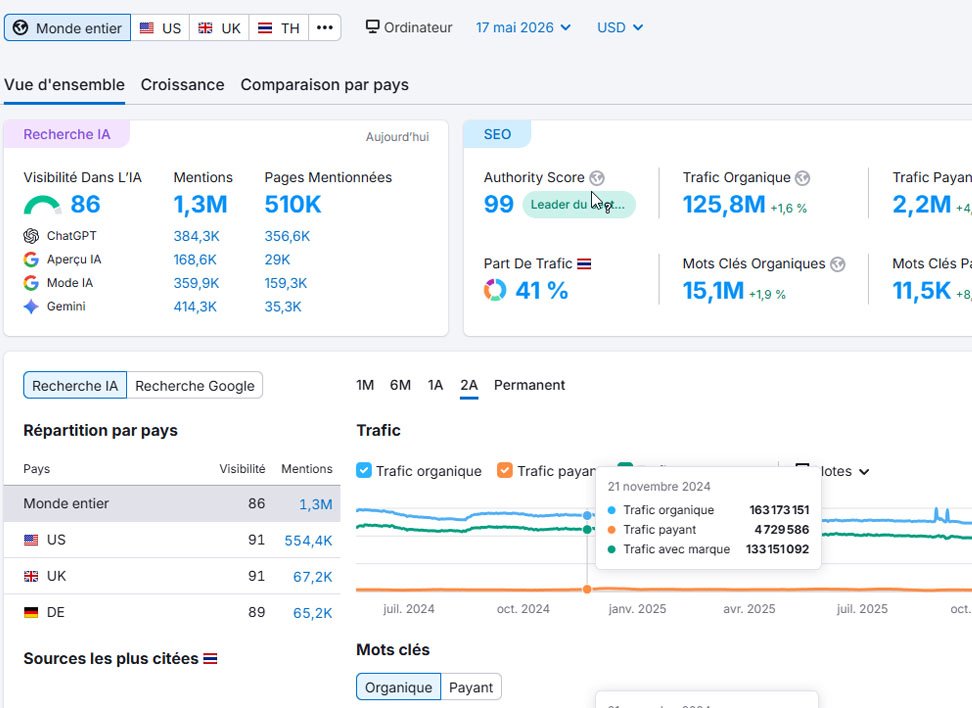Click globe icon next to Trafic Organique
Viewport: 972px width, 708px height.
803,178
